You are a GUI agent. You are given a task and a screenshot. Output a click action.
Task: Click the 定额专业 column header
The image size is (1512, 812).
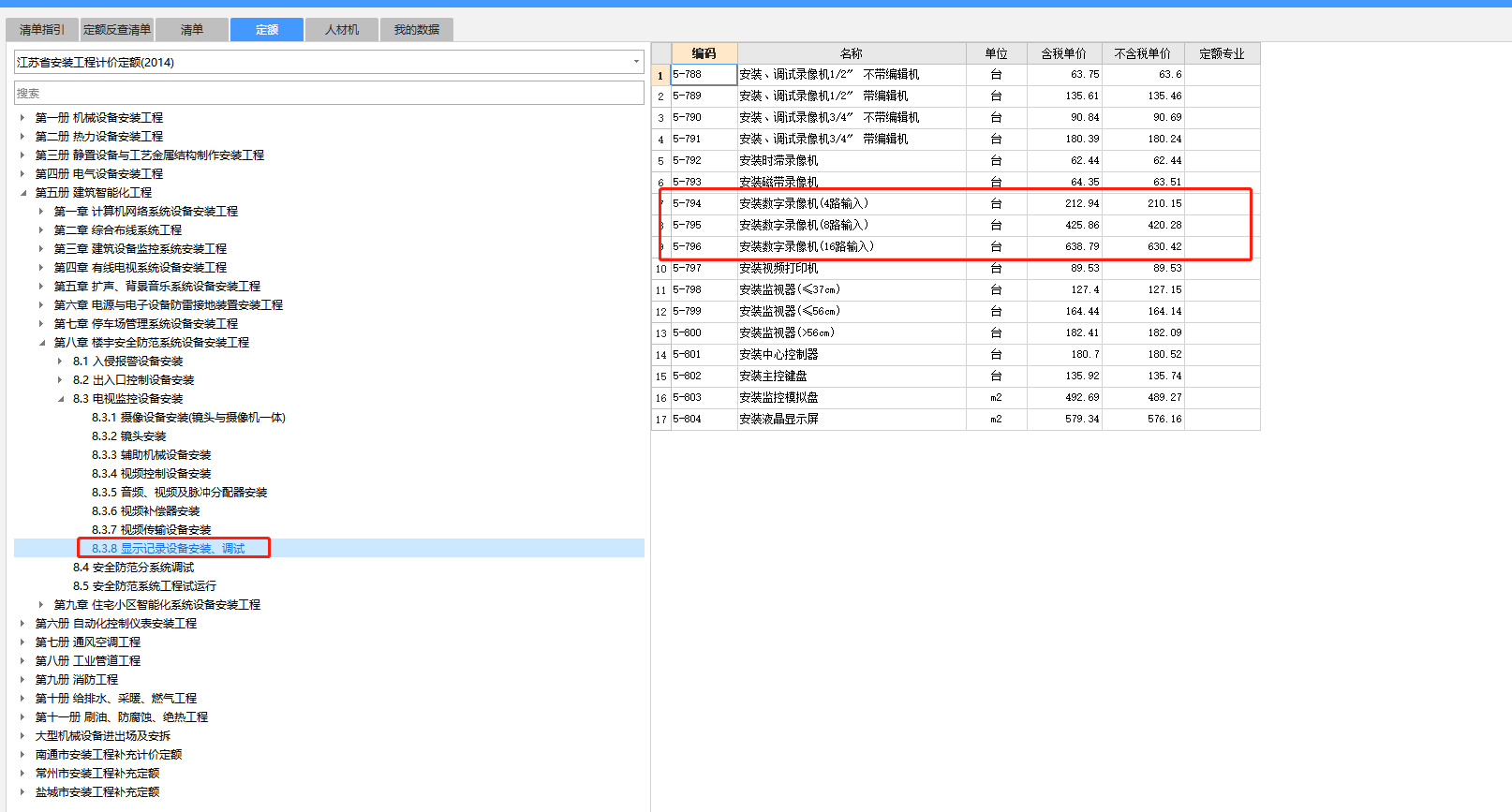[1223, 53]
